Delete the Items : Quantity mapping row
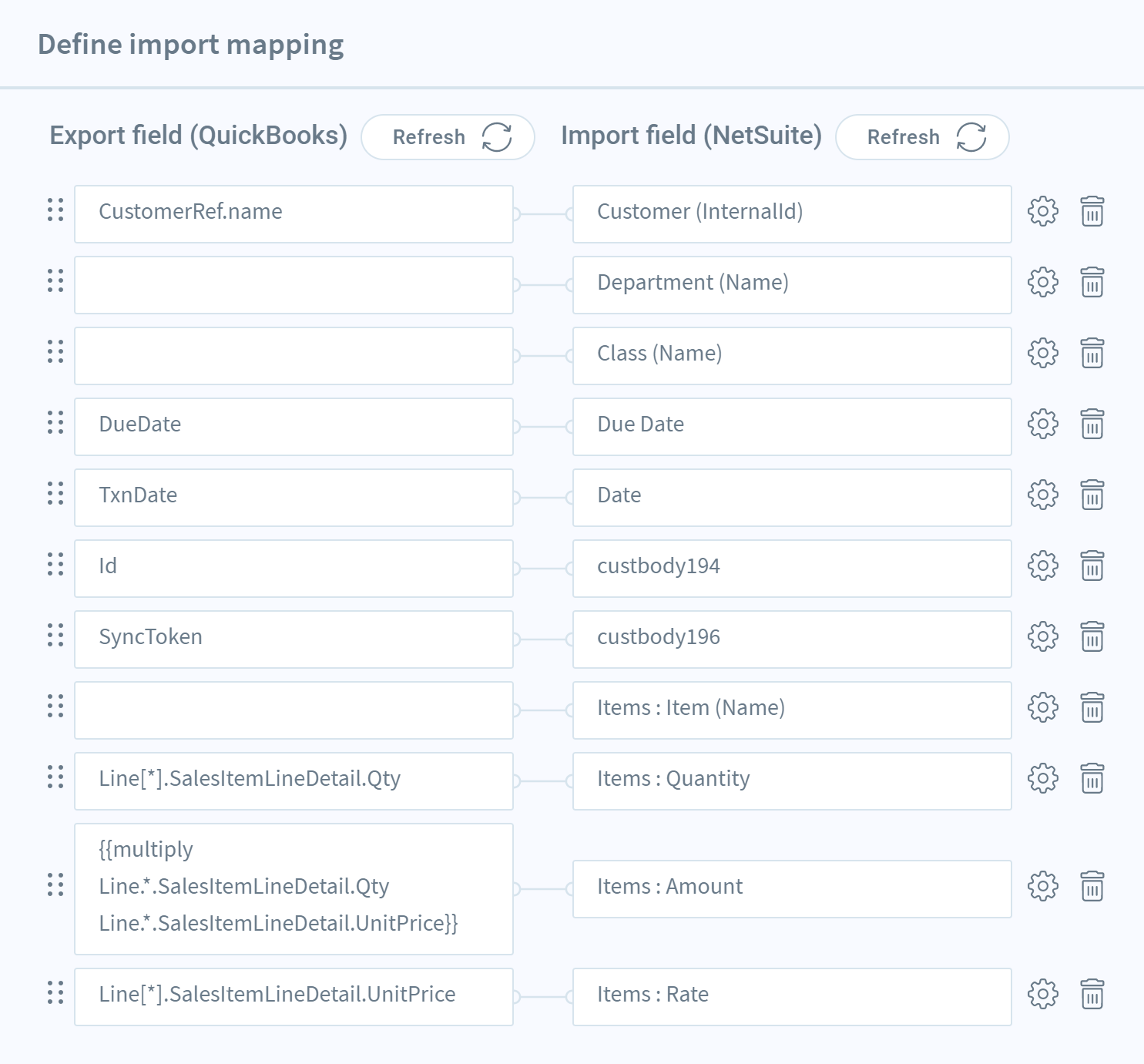Screen dimensions: 1144x1064 tap(1092, 778)
